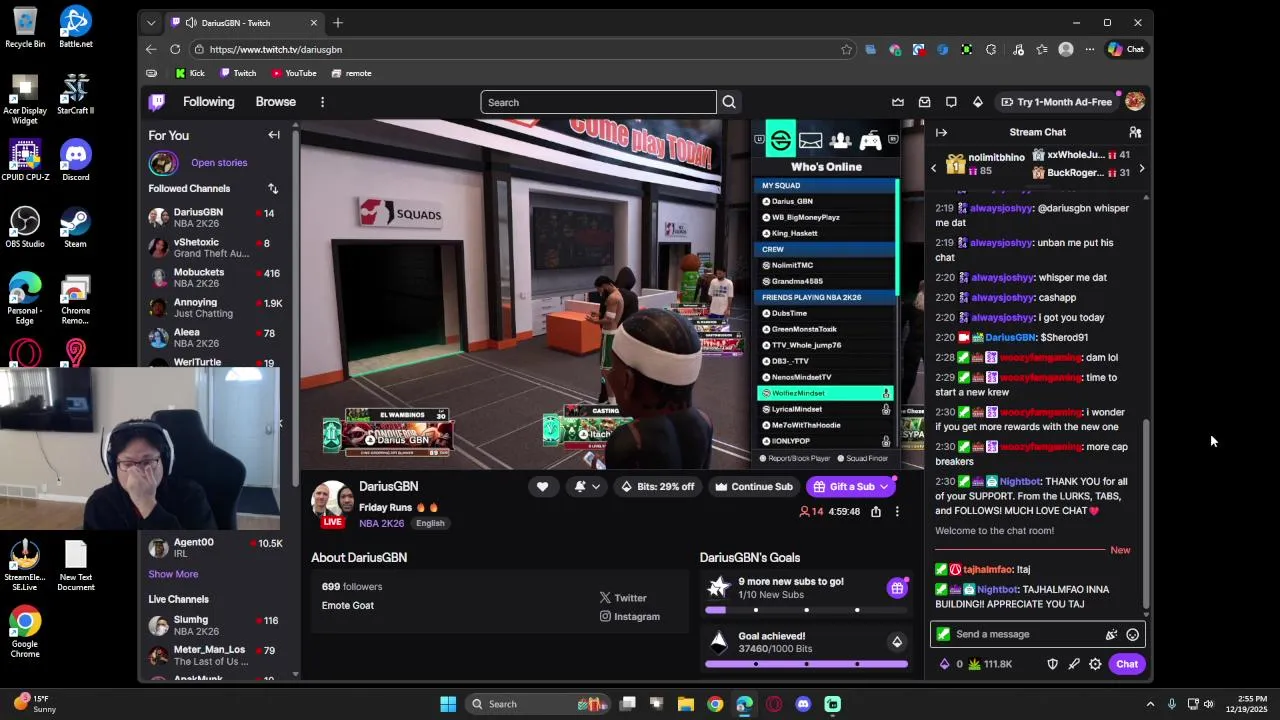Go back in browser
This screenshot has height=720, width=1280.
151,49
